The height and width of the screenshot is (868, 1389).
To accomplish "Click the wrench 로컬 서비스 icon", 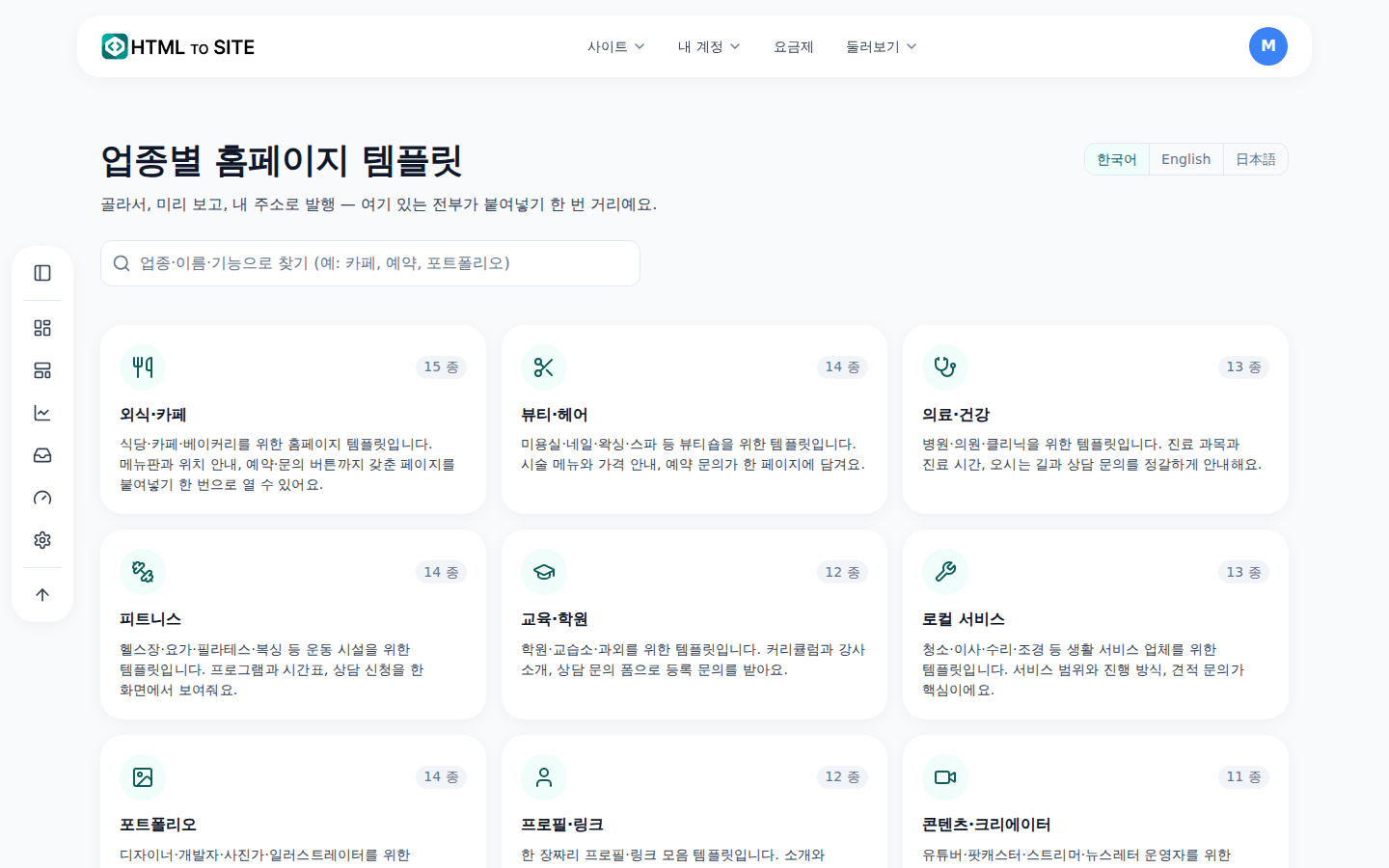I will (945, 572).
